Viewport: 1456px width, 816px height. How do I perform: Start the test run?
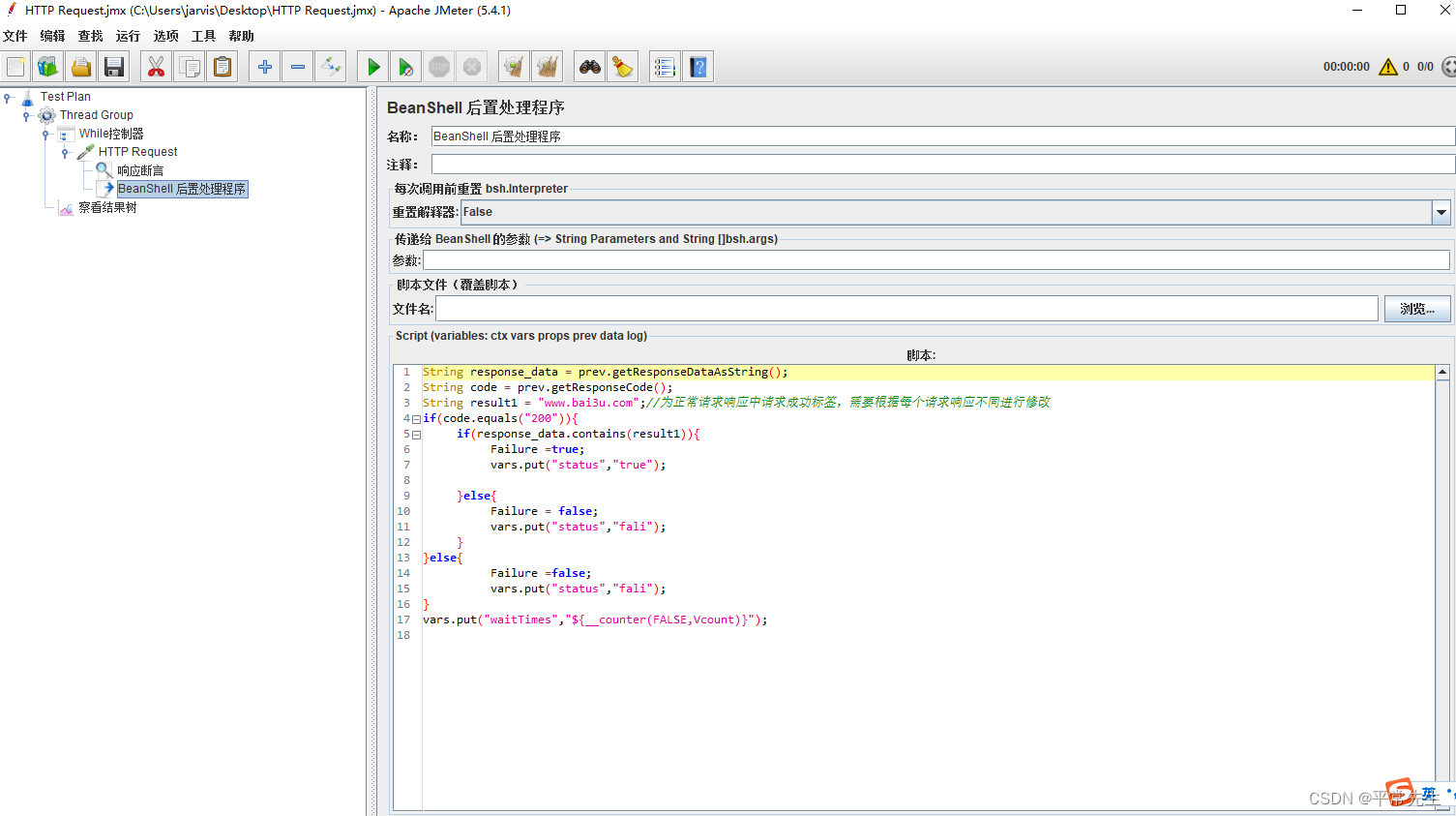click(x=372, y=66)
